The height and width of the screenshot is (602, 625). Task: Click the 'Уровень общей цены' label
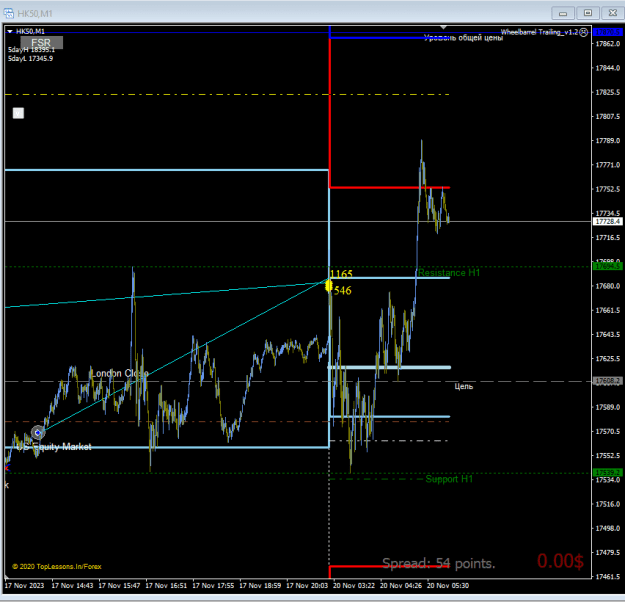(464, 38)
